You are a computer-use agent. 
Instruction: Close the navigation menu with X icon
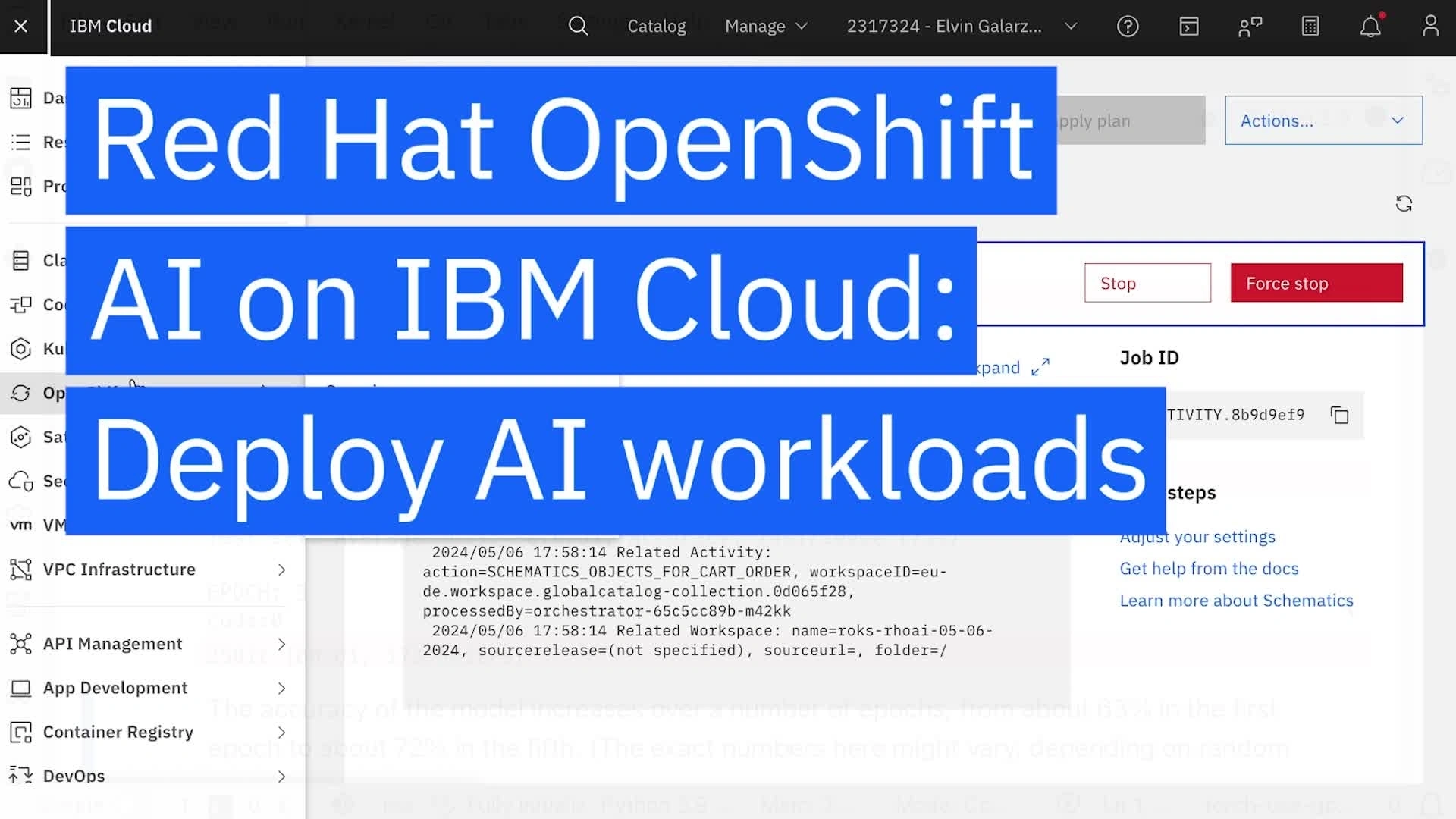21,27
